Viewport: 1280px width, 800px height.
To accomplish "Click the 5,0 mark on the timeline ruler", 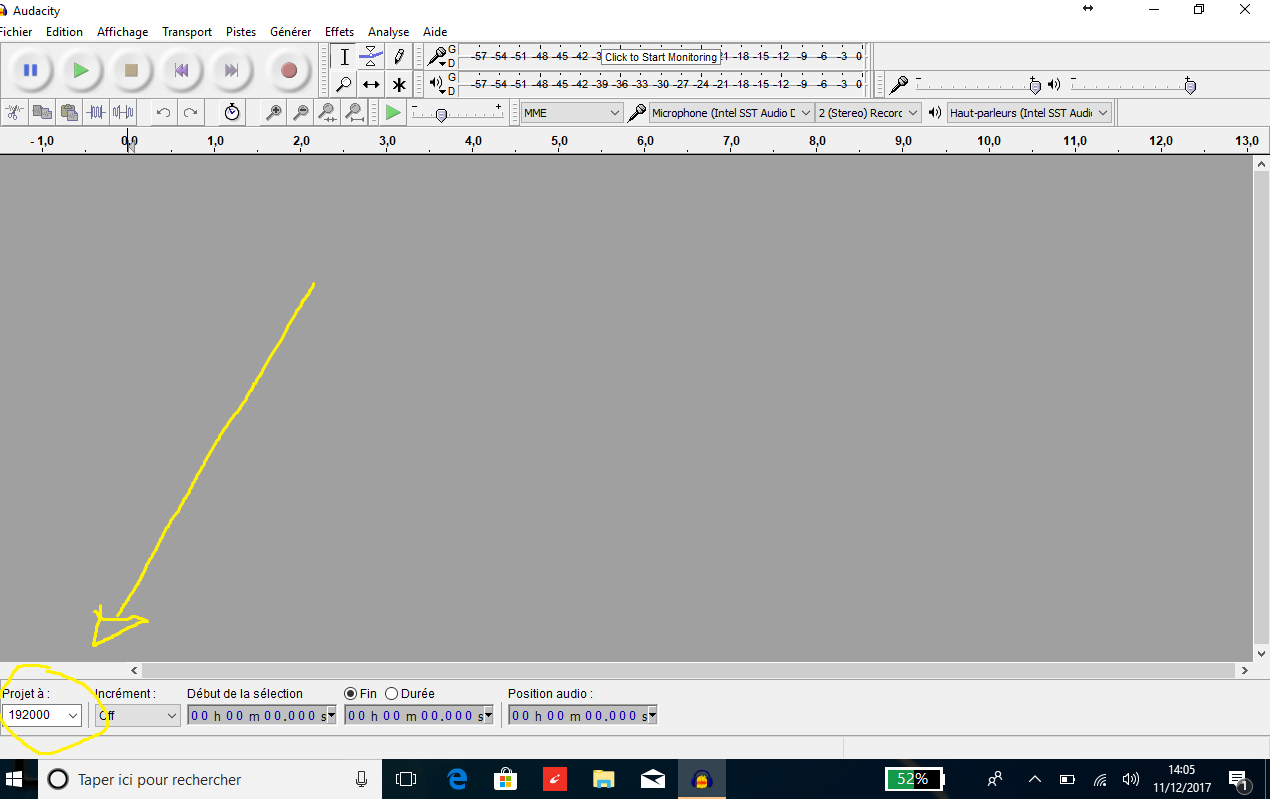I will click(x=559, y=141).
